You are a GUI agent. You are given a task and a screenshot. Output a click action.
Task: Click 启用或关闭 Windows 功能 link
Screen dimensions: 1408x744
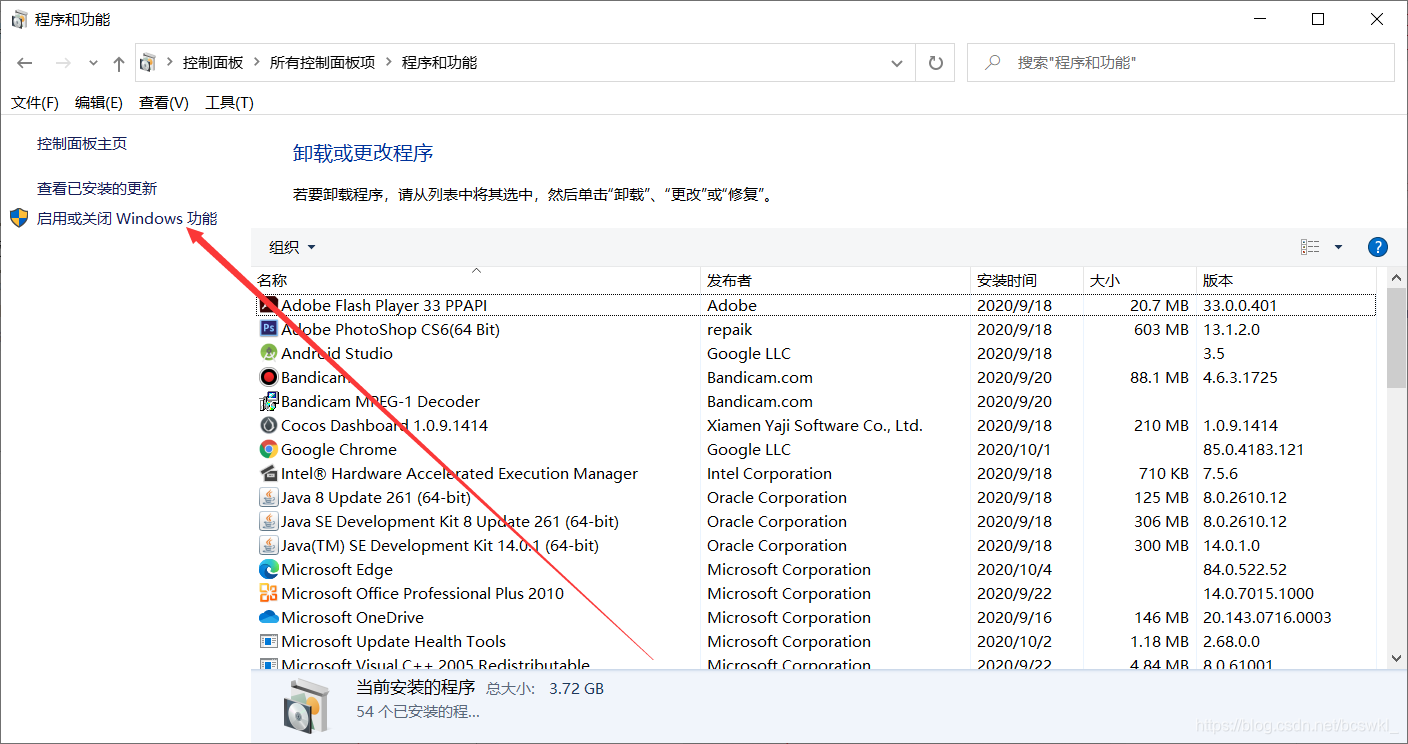coord(127,219)
